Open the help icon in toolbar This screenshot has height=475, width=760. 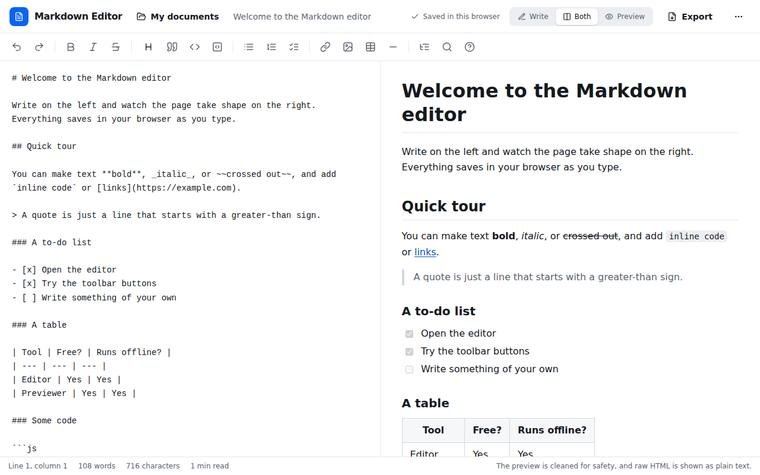click(469, 47)
